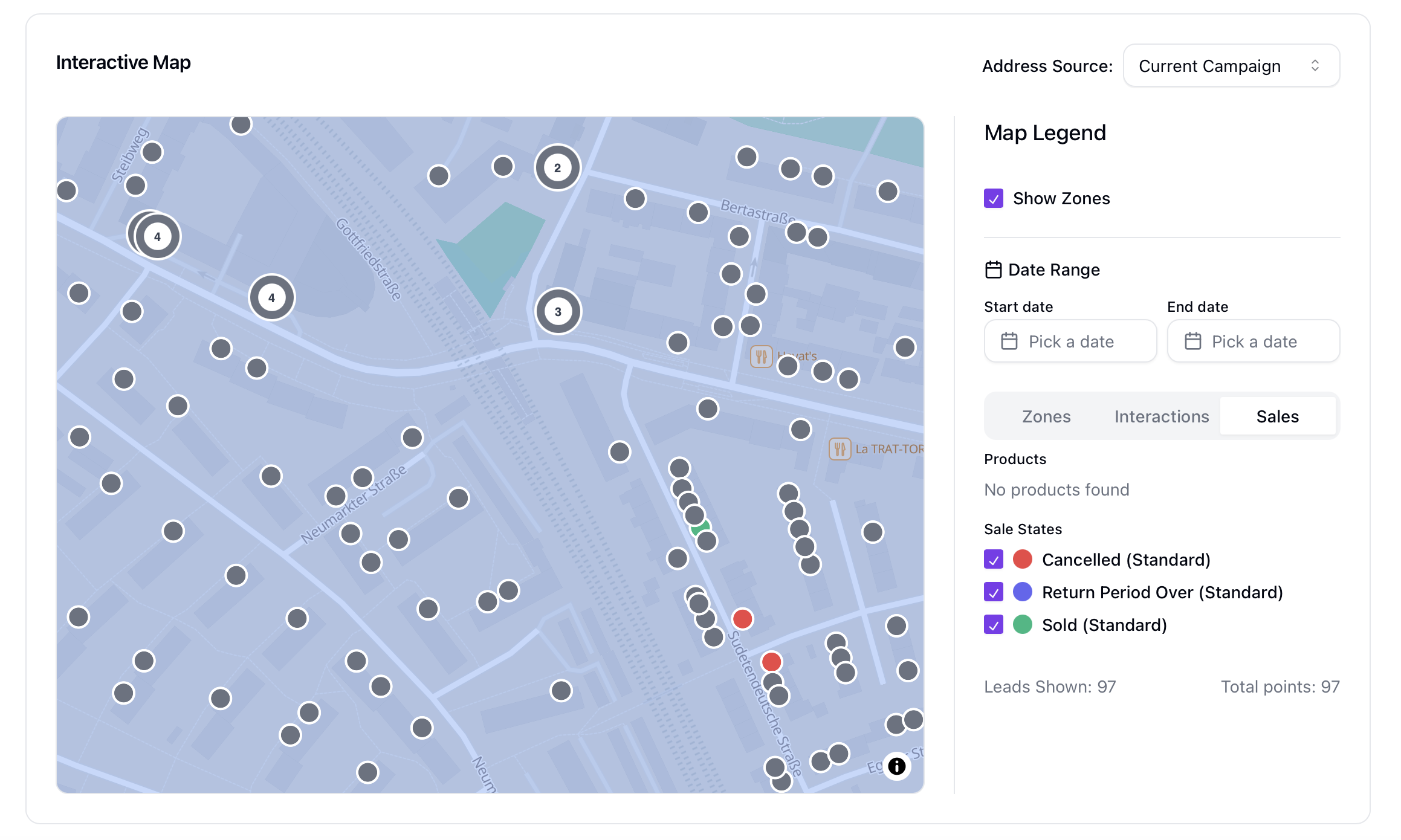Click the Date Range calendar icon

coord(993,270)
